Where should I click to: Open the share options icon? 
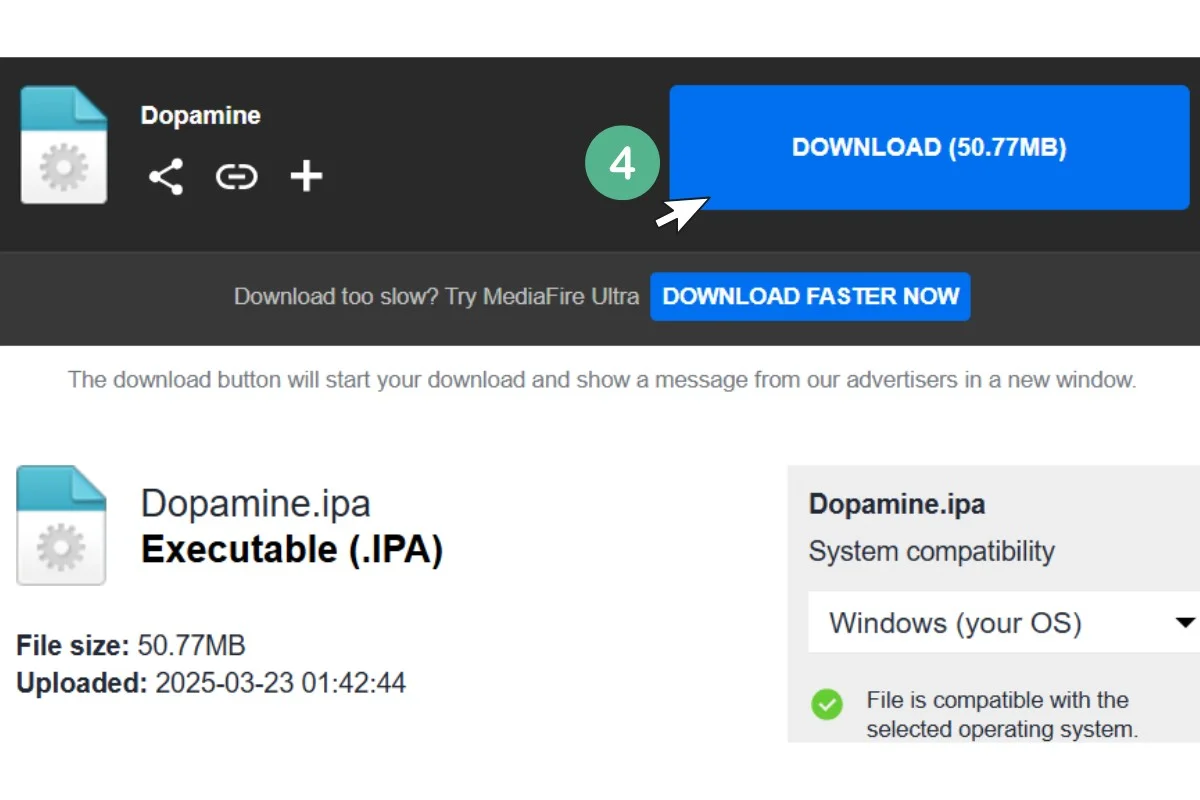[x=166, y=177]
